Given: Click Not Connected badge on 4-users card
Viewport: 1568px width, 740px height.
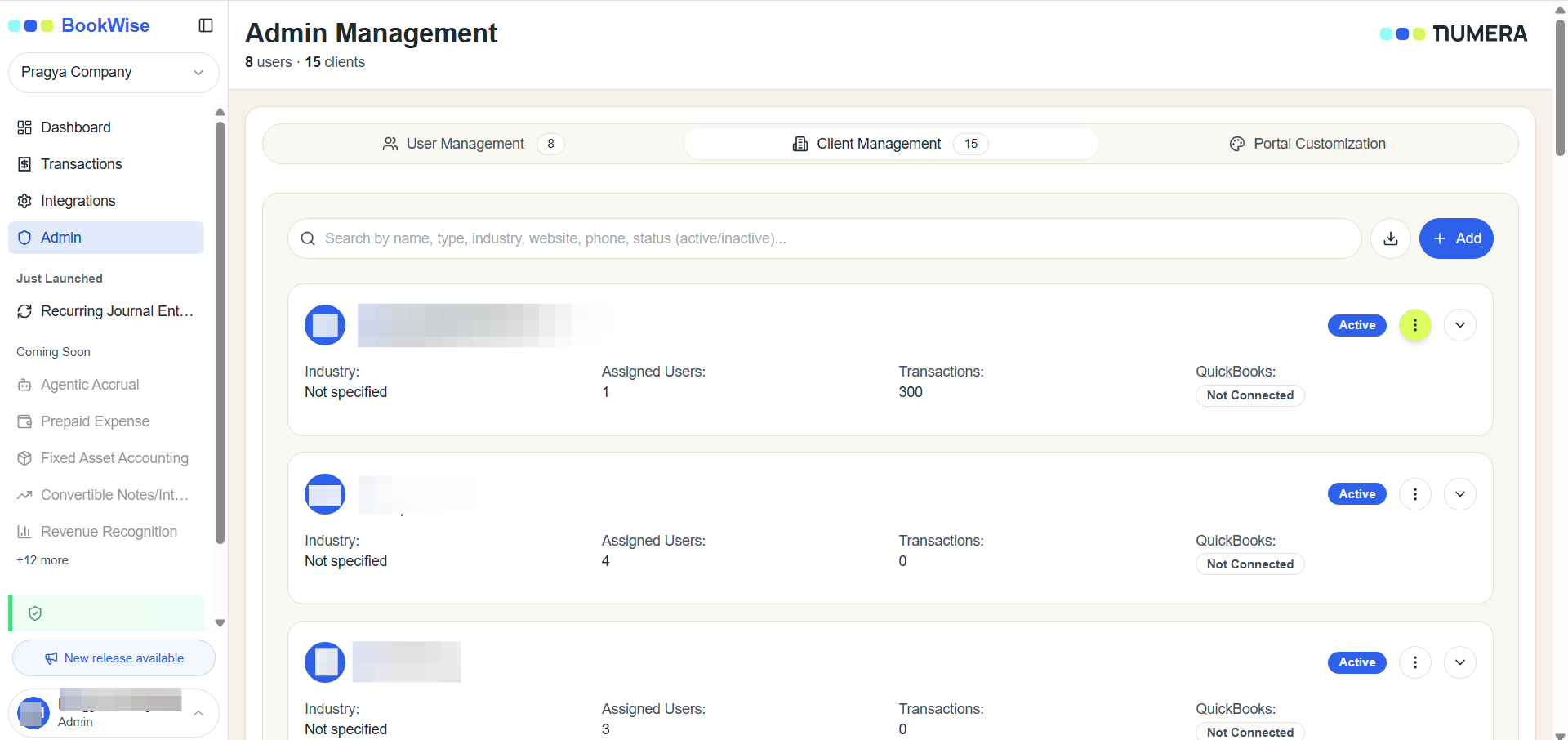Looking at the screenshot, I should point(1250,564).
